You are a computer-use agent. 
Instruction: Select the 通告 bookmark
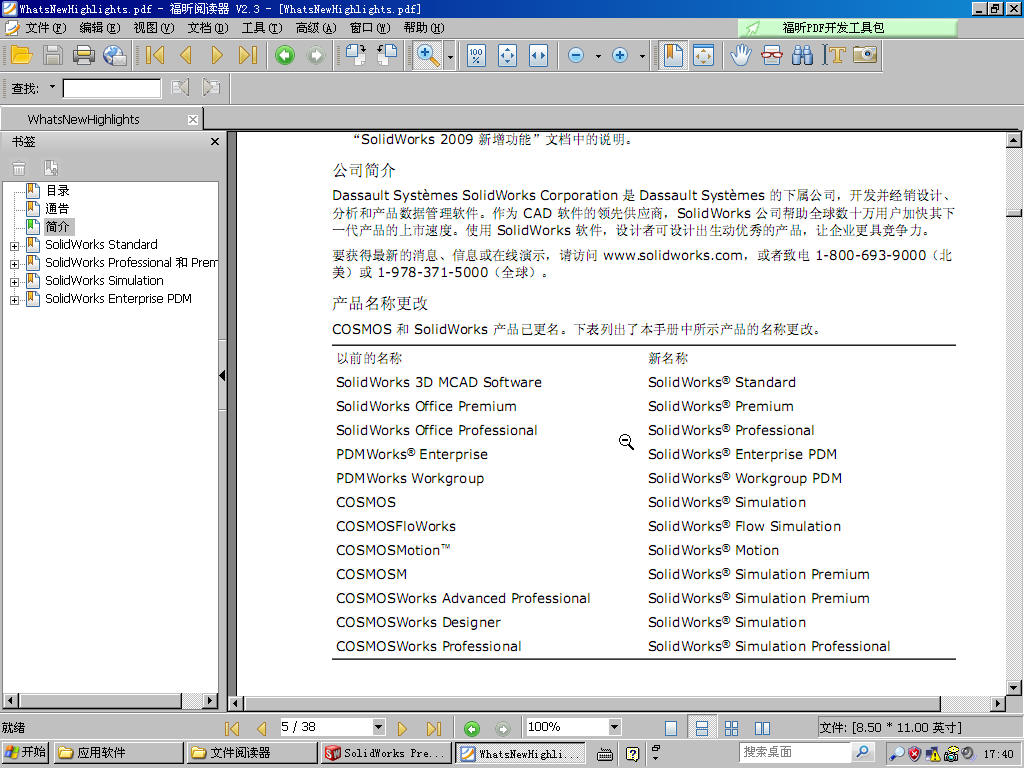(x=57, y=209)
